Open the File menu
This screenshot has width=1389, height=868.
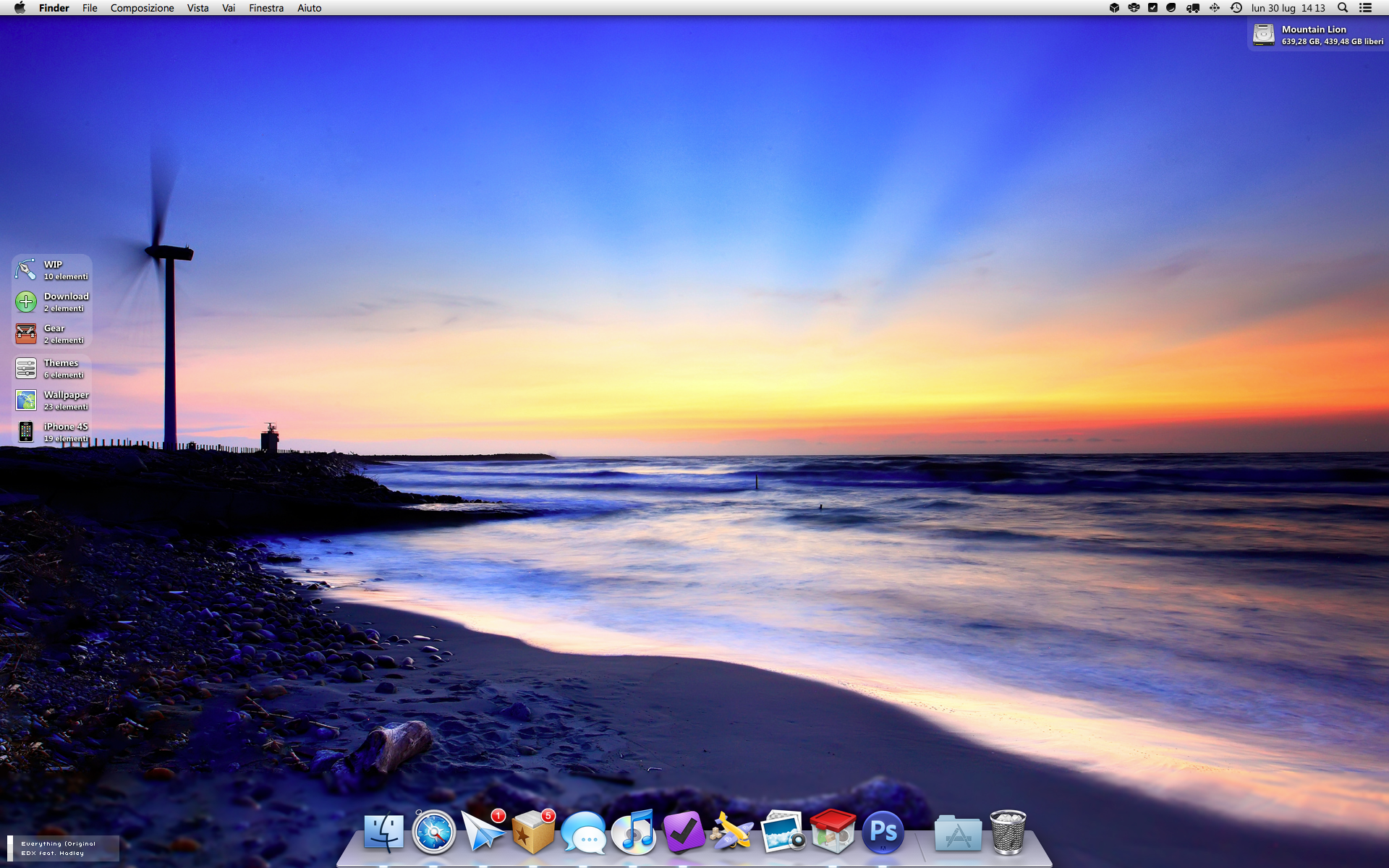90,8
